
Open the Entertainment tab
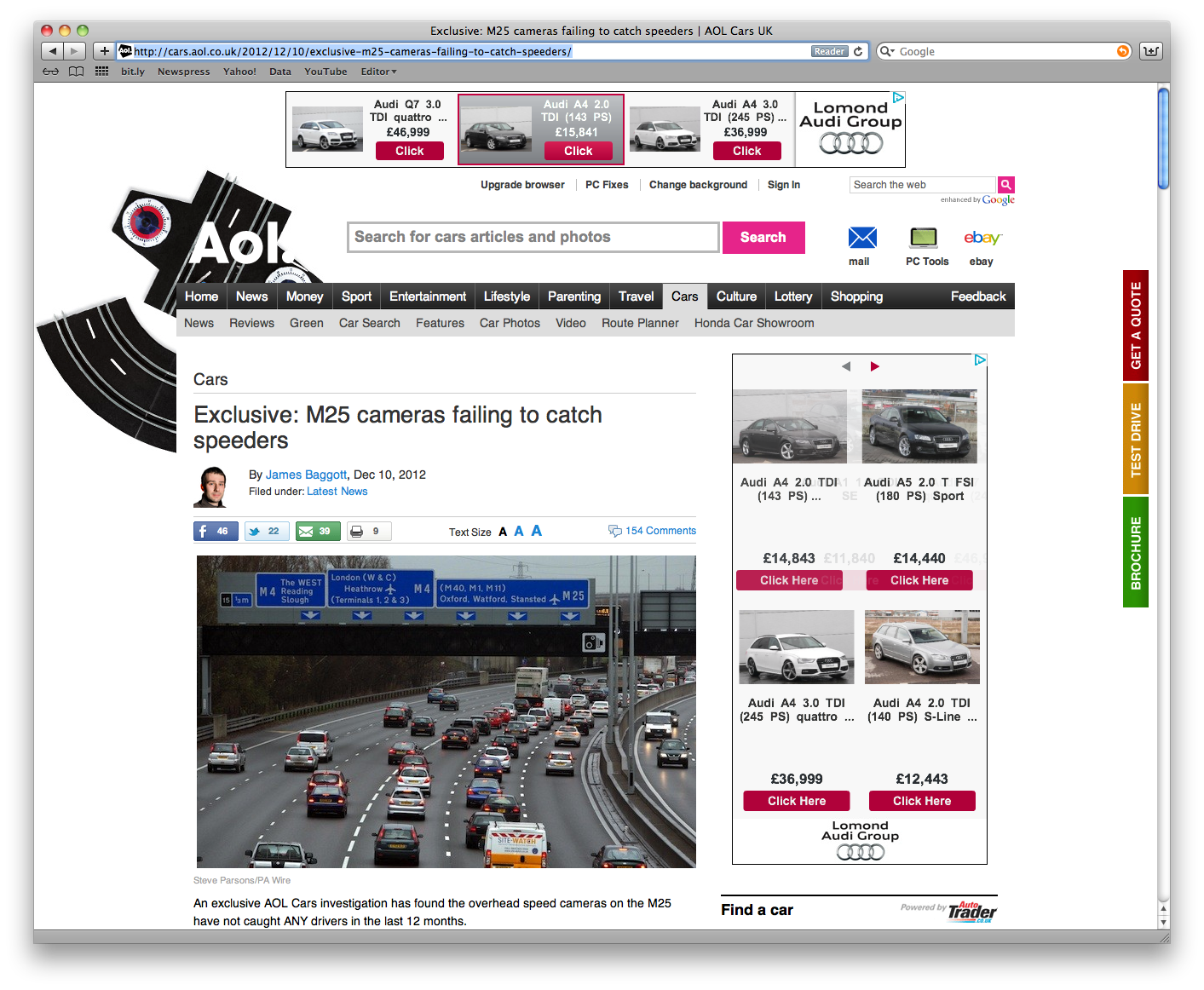[x=428, y=296]
